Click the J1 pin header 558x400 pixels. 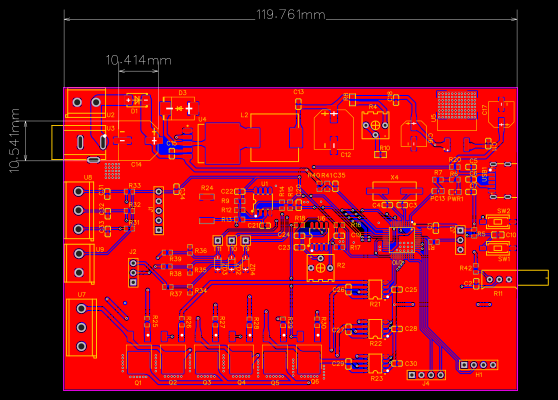point(159,211)
